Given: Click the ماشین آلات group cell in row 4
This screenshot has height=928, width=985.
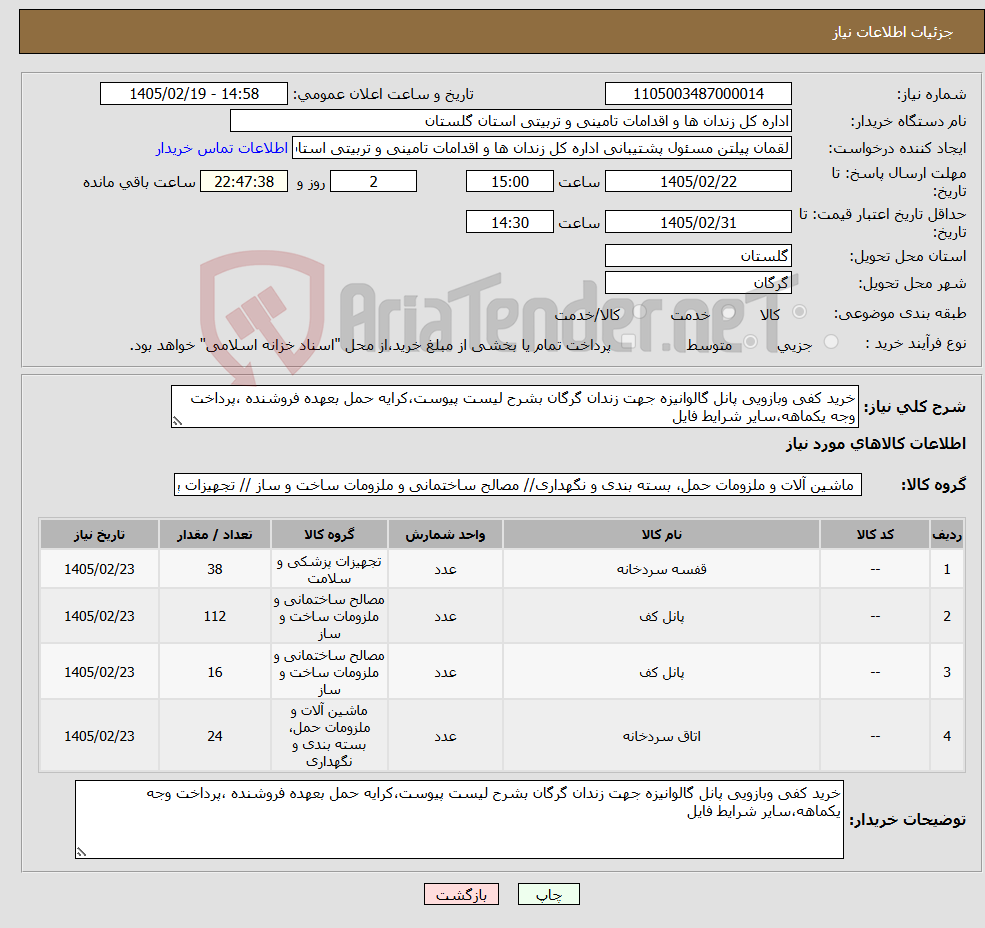Looking at the screenshot, I should [329, 736].
